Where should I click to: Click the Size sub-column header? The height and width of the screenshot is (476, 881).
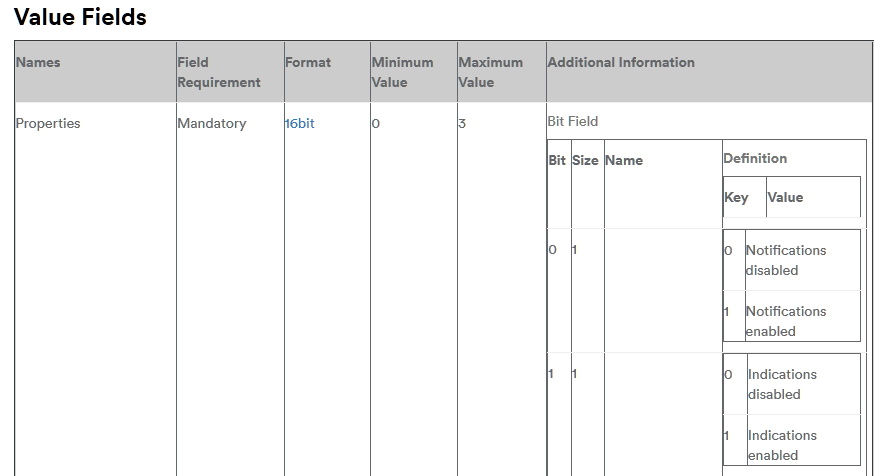click(x=585, y=160)
